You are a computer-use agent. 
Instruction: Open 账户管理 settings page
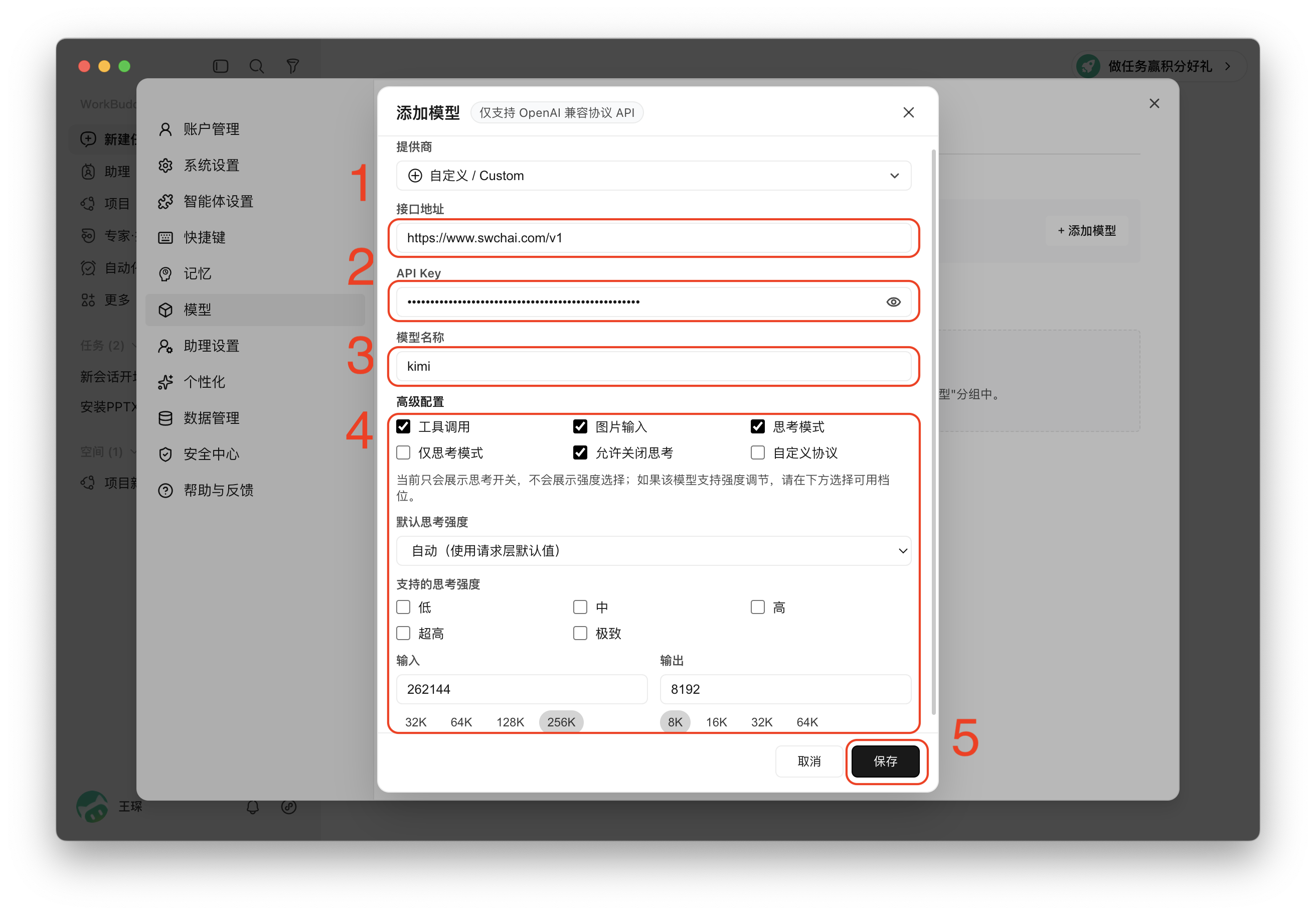coord(255,129)
